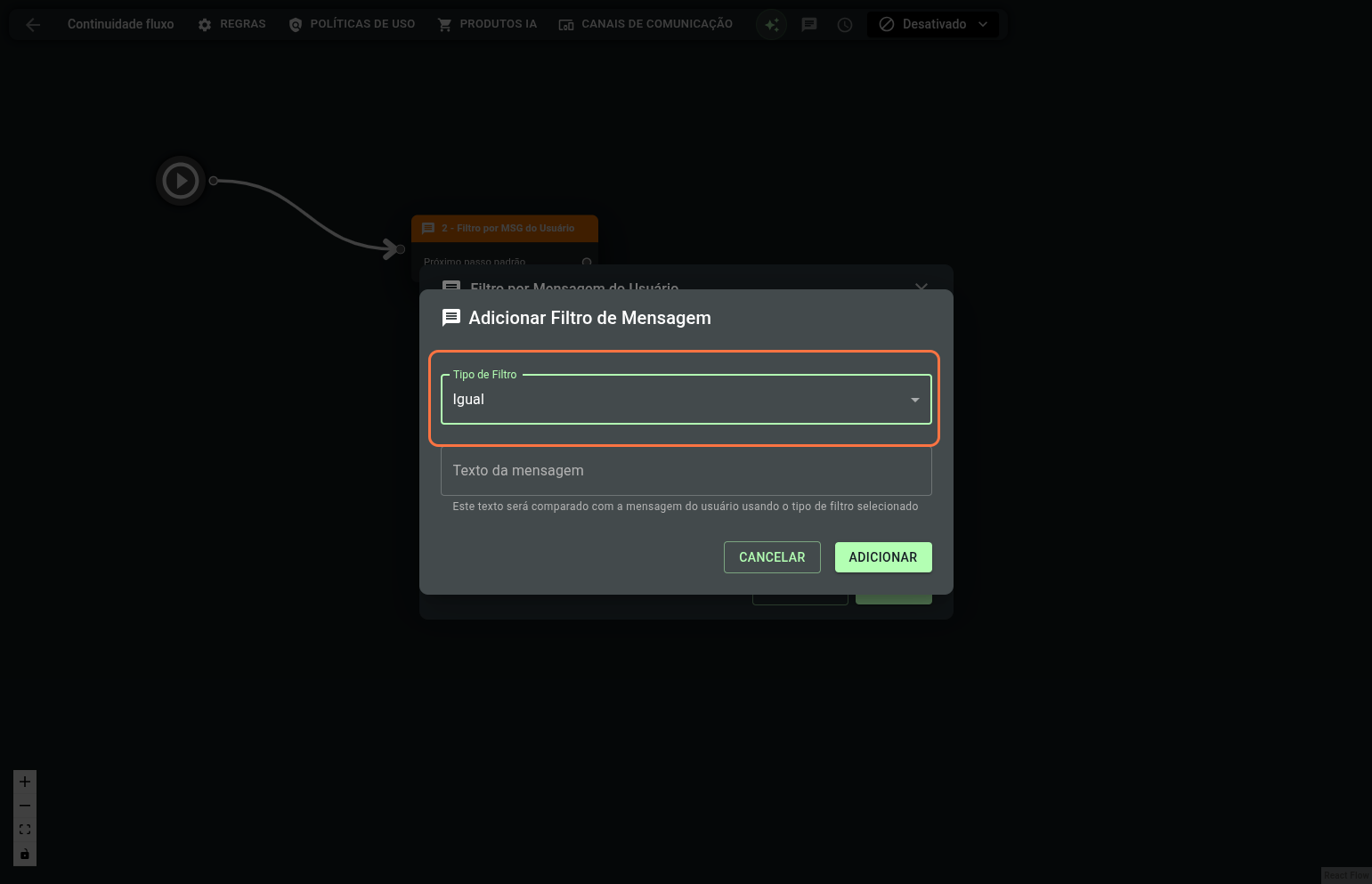
Task: Close the Filtro por Mensagem dialog behind
Action: [x=921, y=286]
